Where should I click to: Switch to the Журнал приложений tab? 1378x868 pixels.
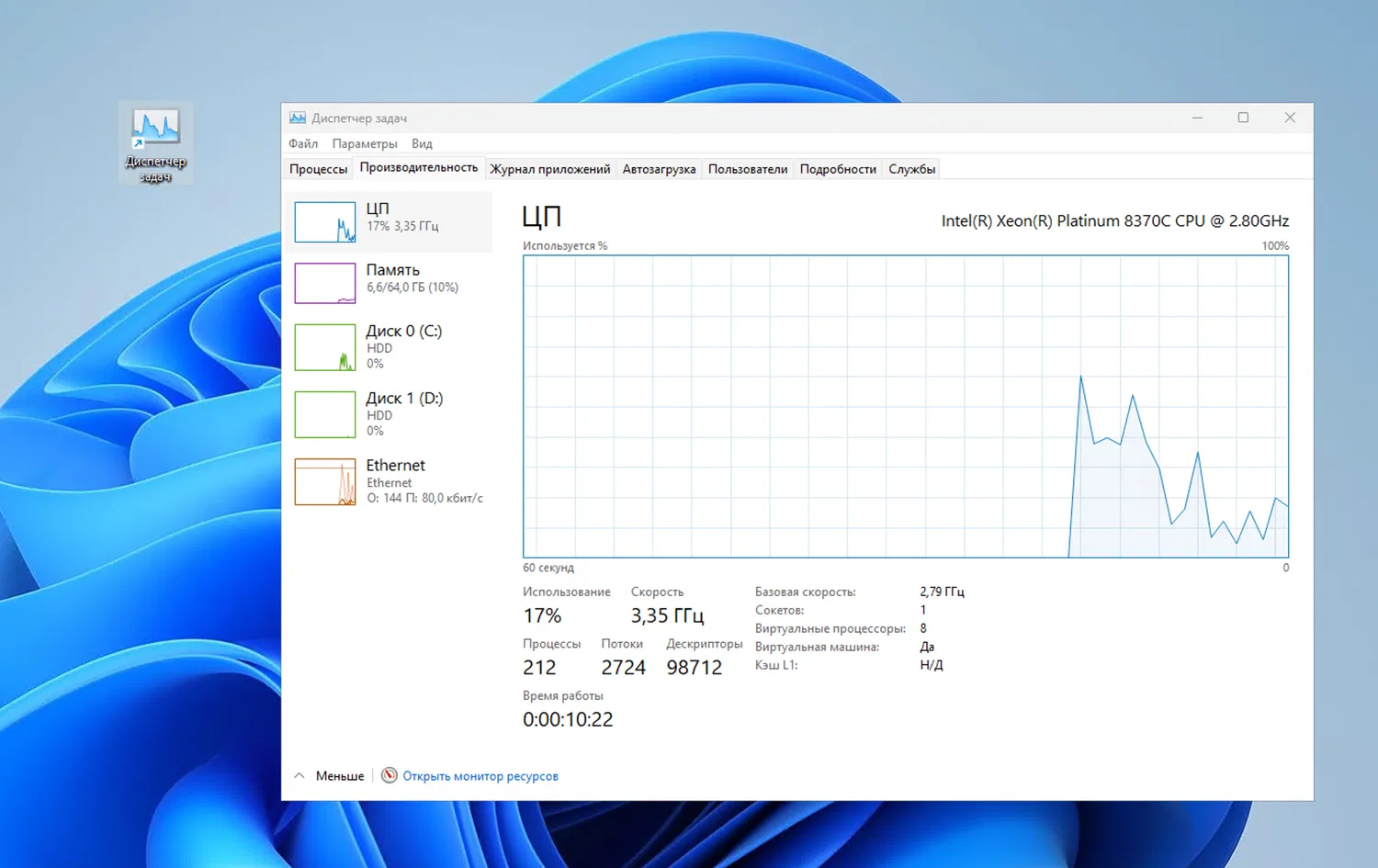point(550,169)
